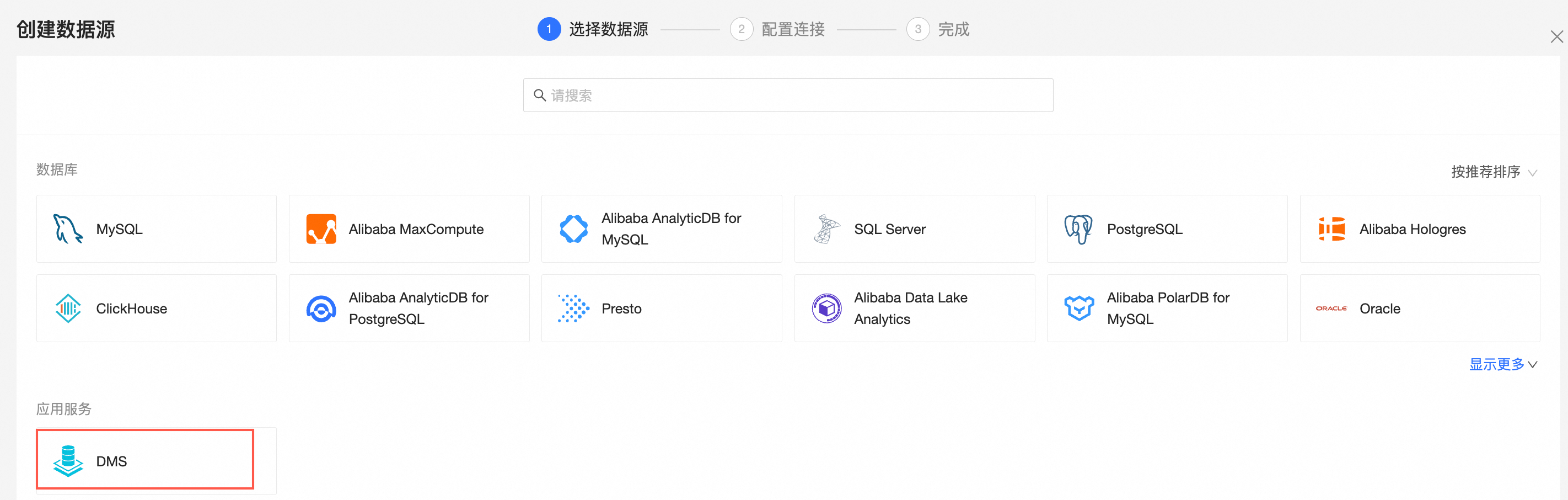
Task: Select the DMS label
Action: (x=111, y=461)
